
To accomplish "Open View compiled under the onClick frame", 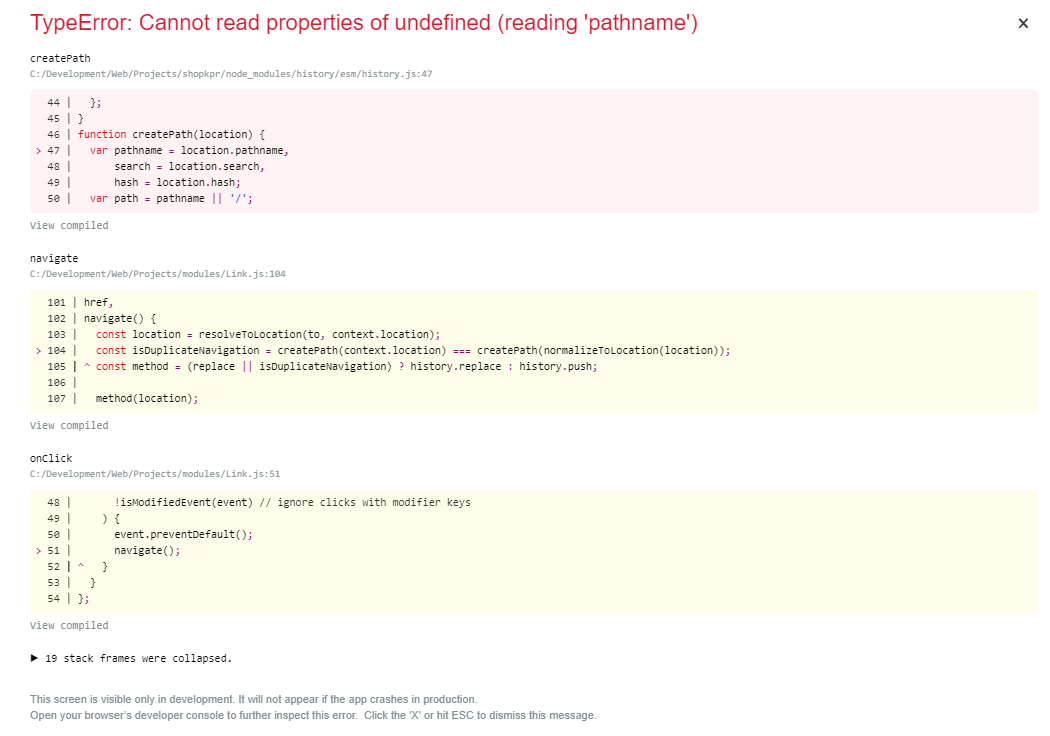I will pos(68,625).
